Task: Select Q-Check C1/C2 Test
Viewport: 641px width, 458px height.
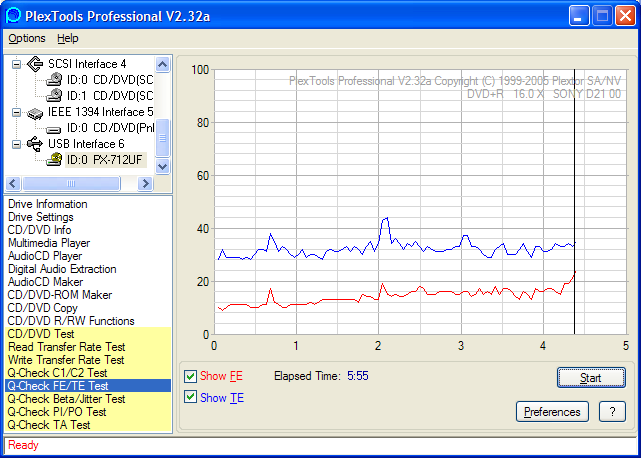Action: click(x=88, y=373)
